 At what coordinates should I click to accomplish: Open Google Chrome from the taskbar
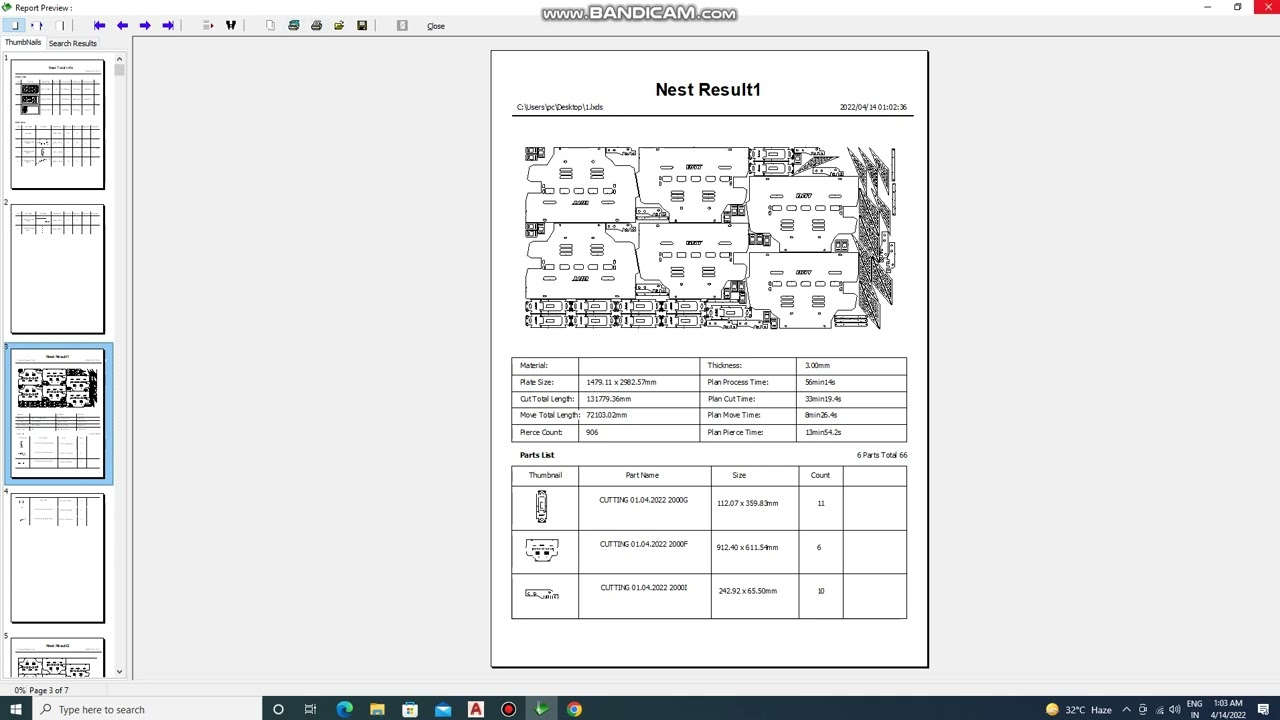(x=574, y=709)
